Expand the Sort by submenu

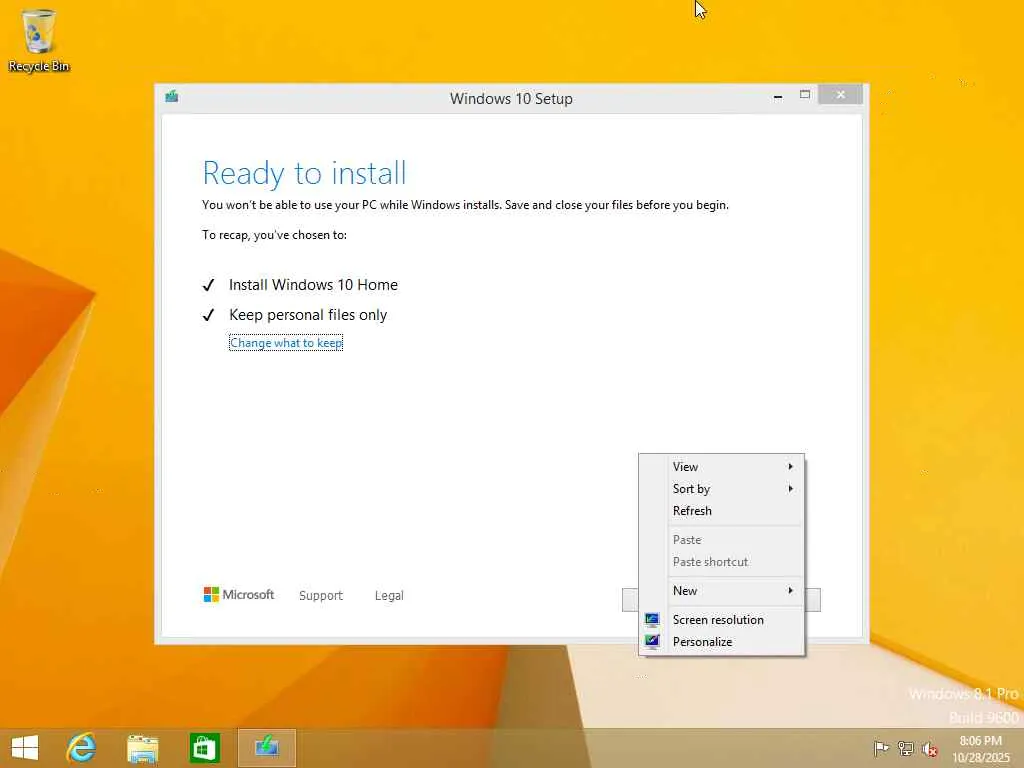722,488
